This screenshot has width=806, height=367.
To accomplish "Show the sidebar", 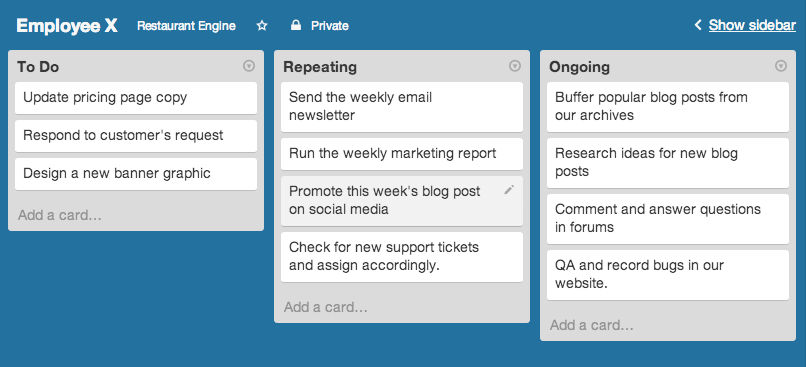I will click(x=752, y=25).
